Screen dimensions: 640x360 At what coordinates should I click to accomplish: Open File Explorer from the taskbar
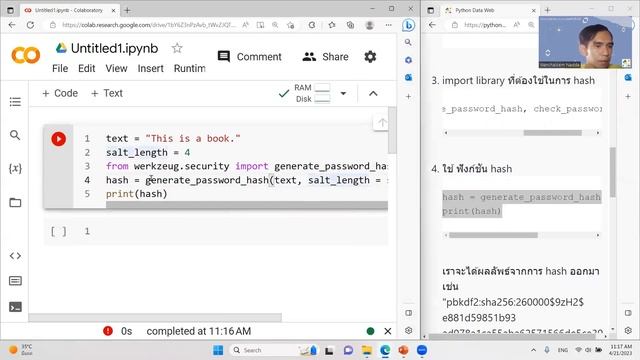click(367, 350)
